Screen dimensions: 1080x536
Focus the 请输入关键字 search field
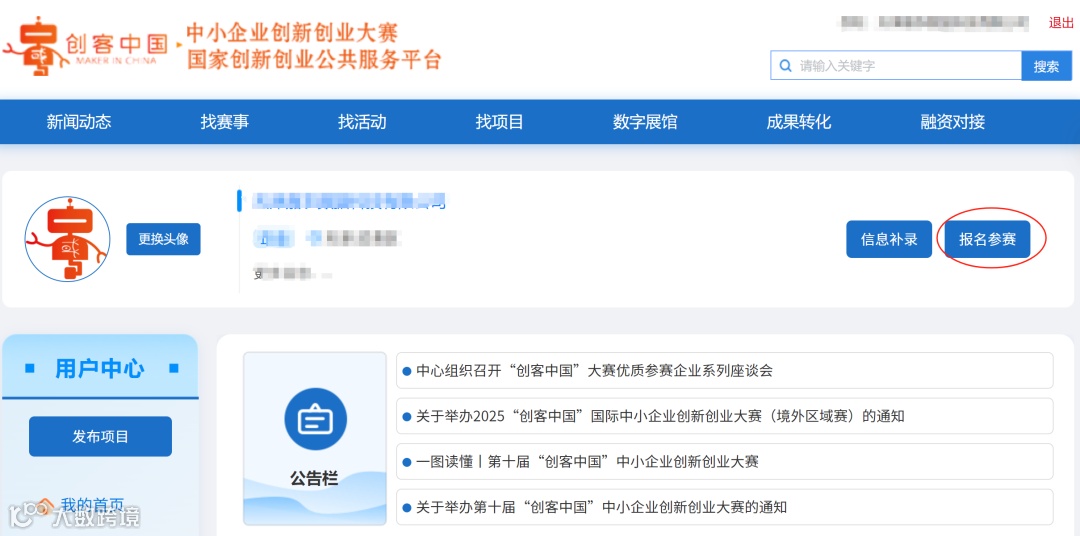click(896, 66)
